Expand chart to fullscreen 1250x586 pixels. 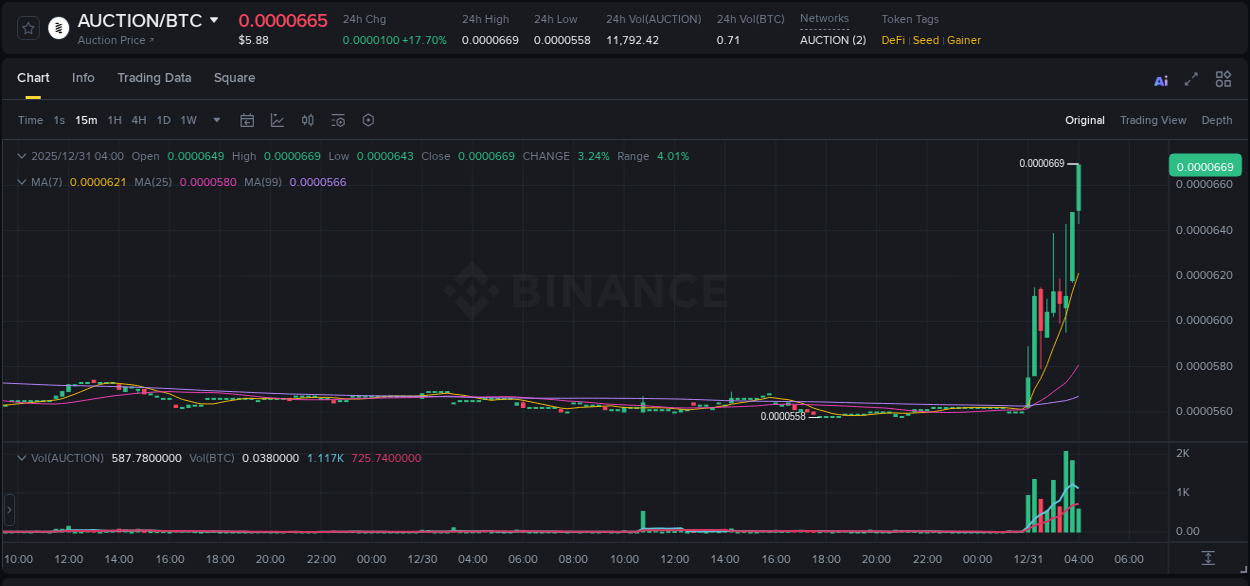pyautogui.click(x=1191, y=80)
